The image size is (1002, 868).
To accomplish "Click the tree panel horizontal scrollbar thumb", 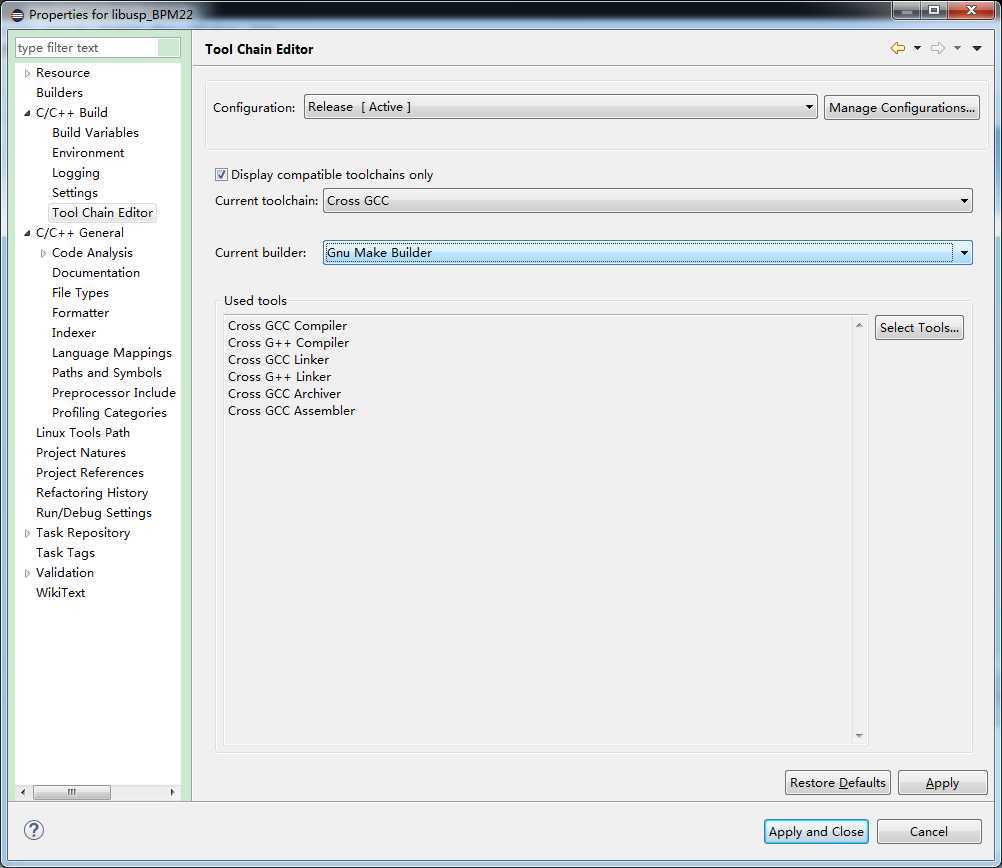I will [71, 792].
